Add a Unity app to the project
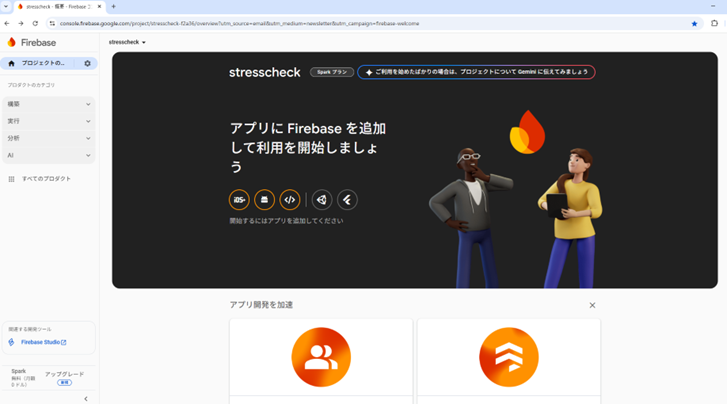This screenshot has height=404, width=727. 322,200
